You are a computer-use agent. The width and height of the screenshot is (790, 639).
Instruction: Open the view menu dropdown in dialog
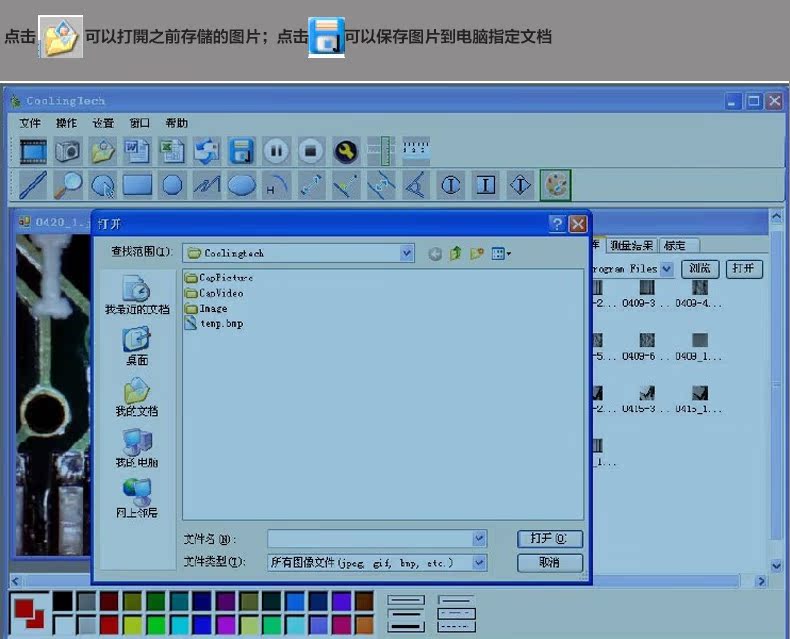point(502,254)
